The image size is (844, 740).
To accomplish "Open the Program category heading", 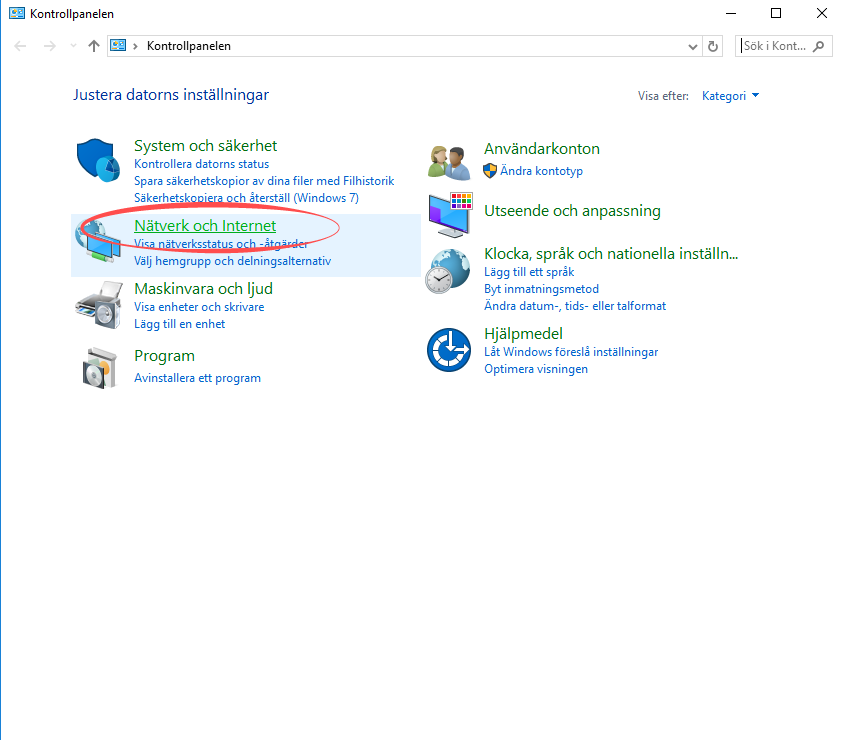I will tap(164, 356).
